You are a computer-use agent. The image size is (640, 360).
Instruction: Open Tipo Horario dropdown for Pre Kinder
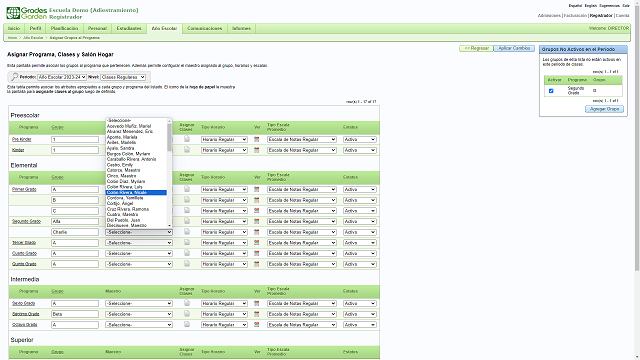pos(224,140)
